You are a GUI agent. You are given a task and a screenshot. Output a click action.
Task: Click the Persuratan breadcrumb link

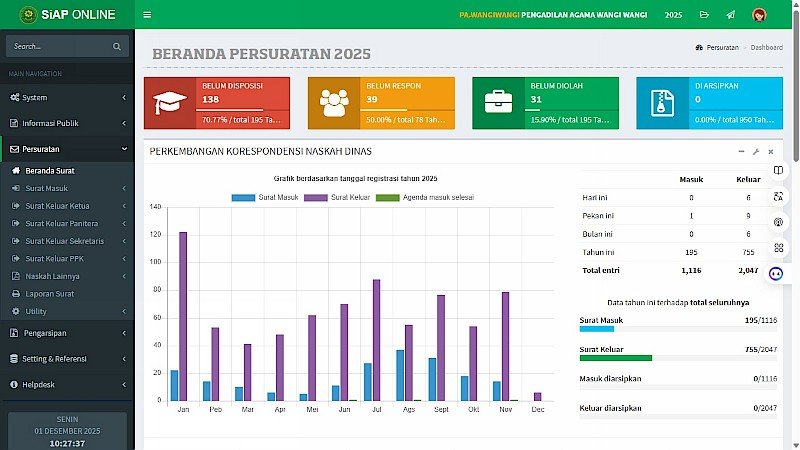pos(720,48)
